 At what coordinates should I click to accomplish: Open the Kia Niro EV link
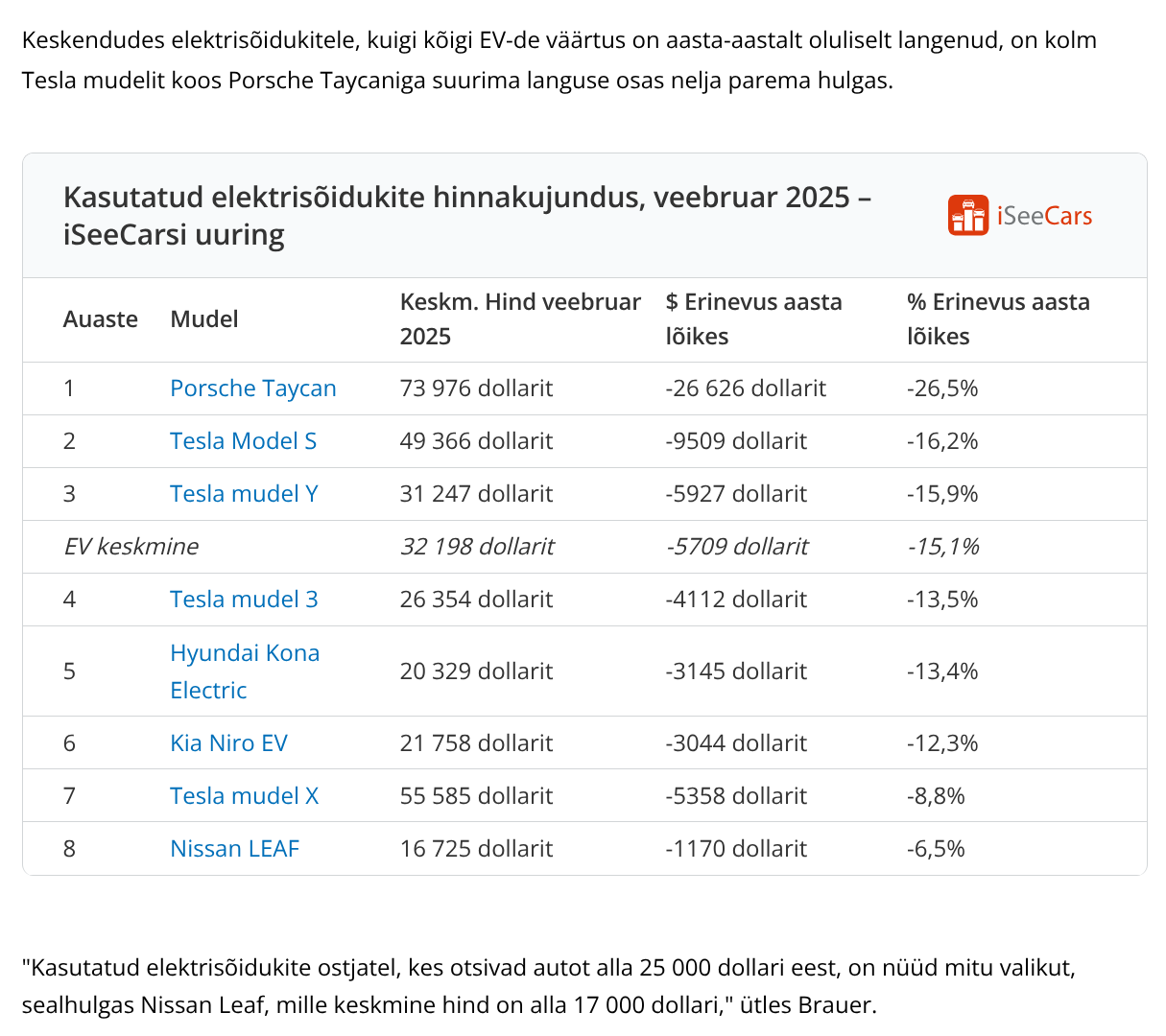point(228,743)
